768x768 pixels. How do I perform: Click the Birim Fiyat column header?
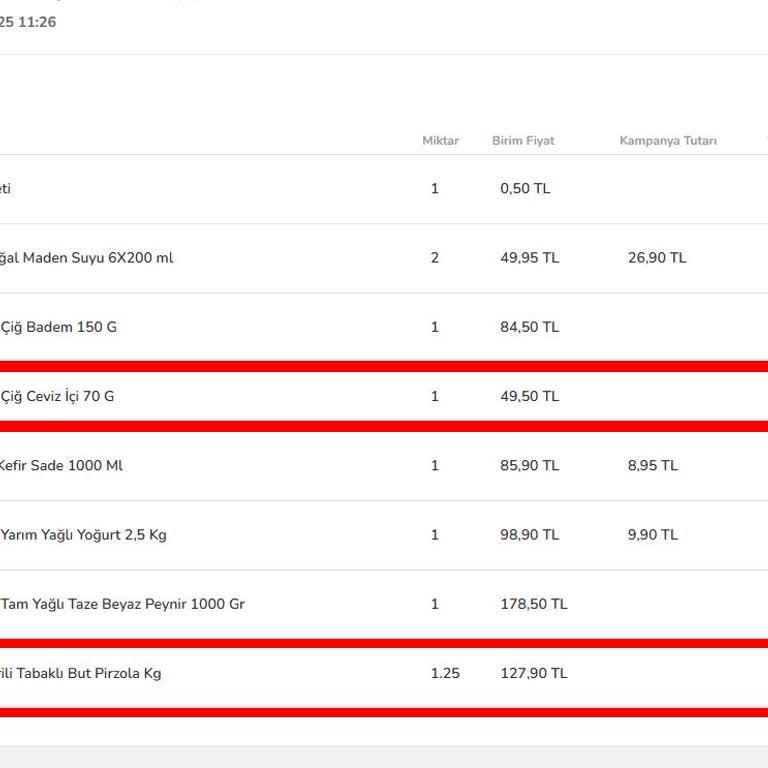pyautogui.click(x=523, y=141)
